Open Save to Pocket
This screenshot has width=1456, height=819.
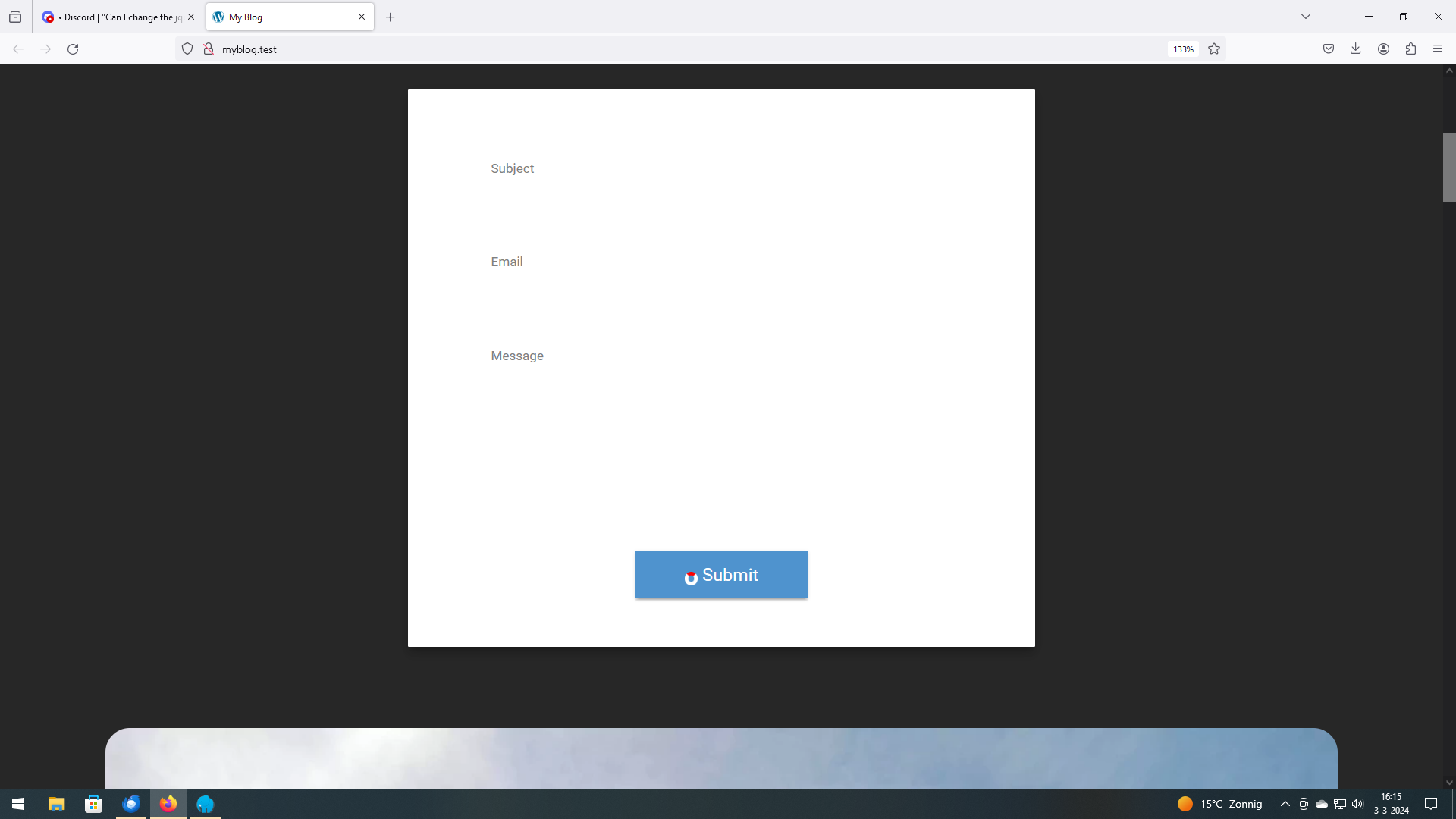[1329, 49]
